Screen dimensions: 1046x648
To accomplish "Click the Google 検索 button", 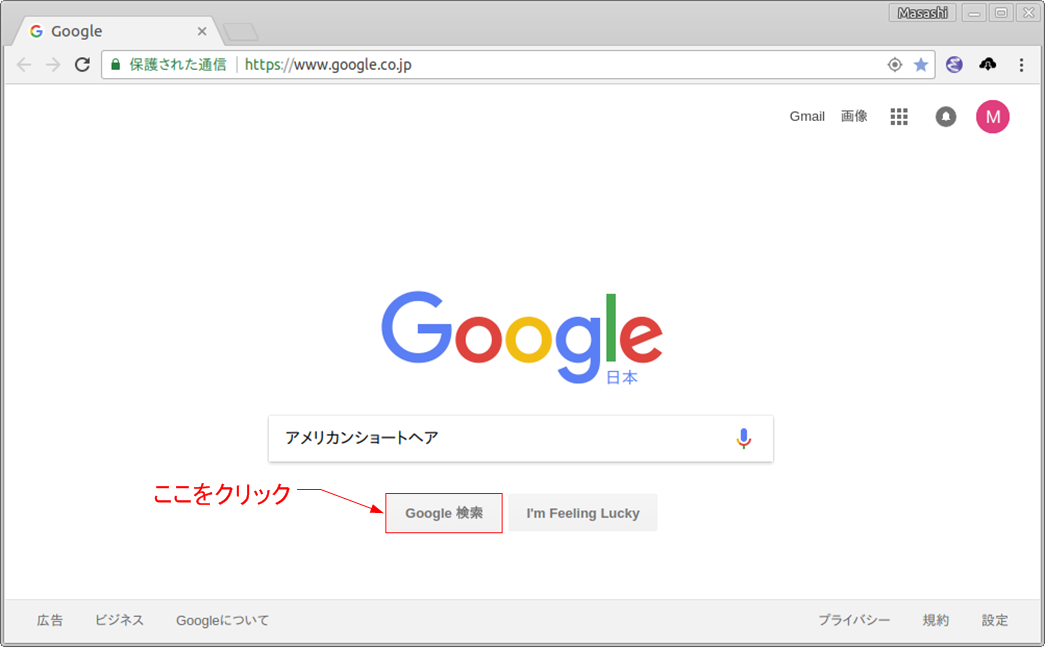I will click(x=444, y=513).
